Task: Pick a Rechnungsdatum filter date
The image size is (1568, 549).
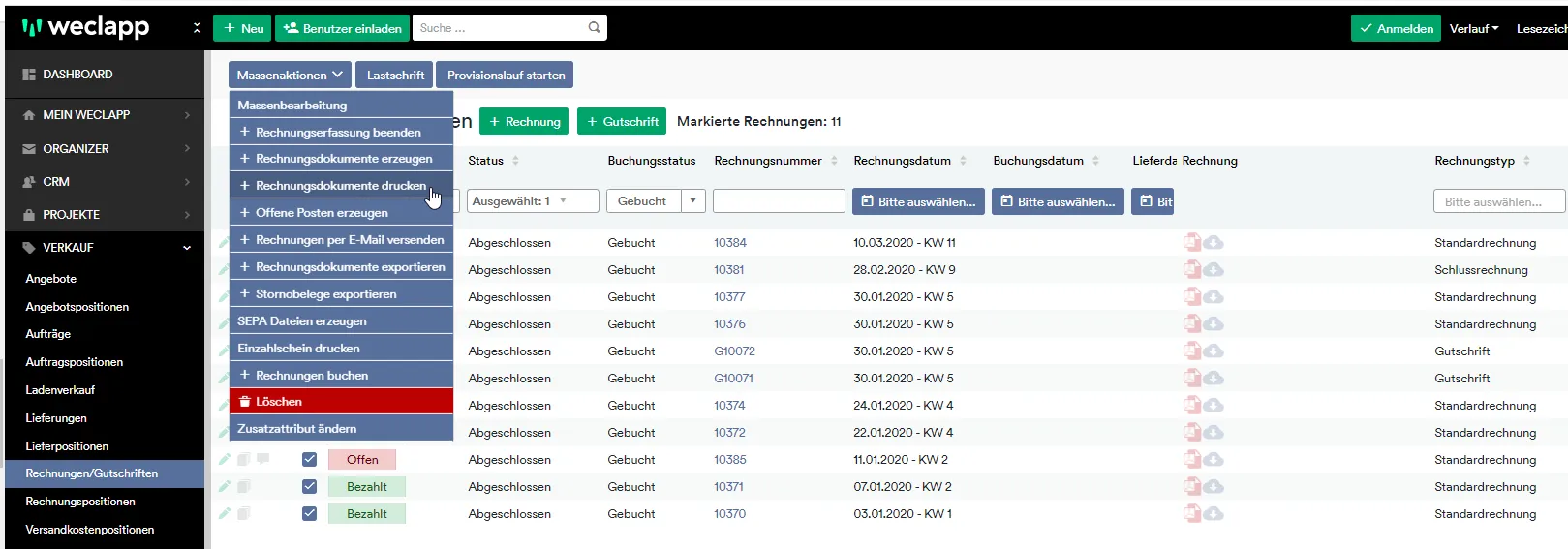Action: (918, 201)
